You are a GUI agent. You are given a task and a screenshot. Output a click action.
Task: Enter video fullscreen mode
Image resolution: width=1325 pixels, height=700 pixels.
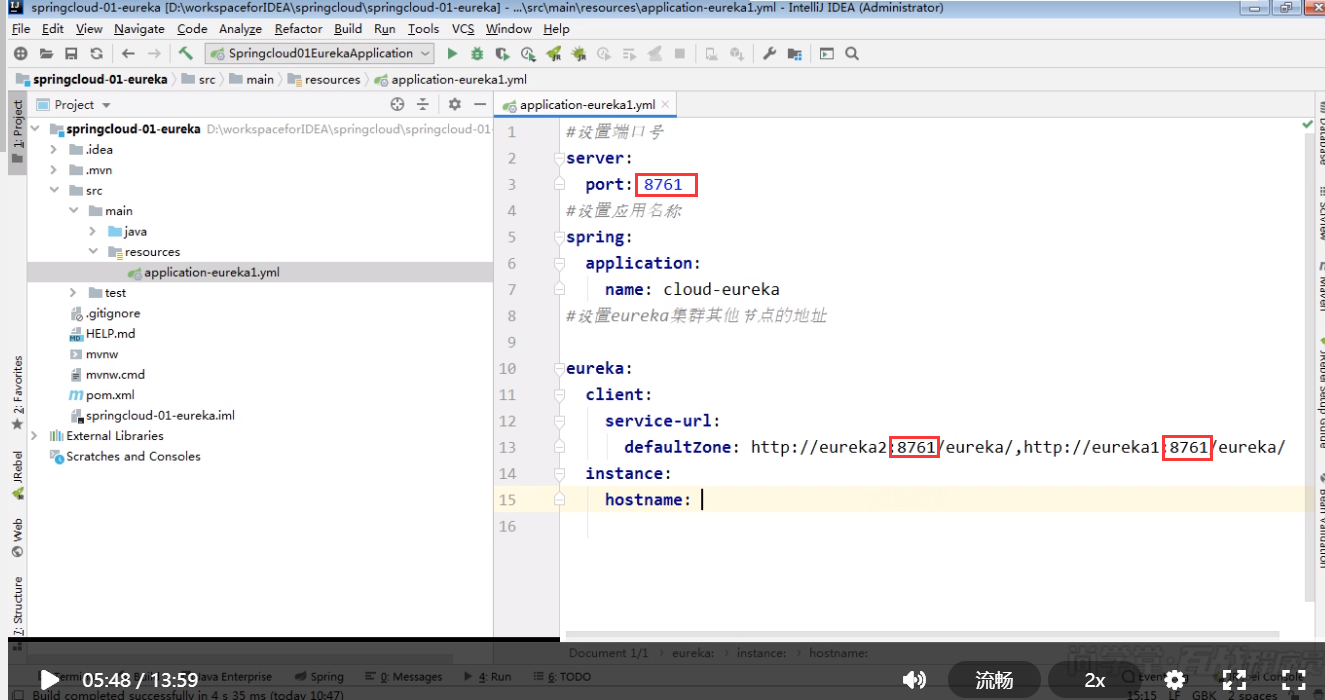click(x=1293, y=680)
